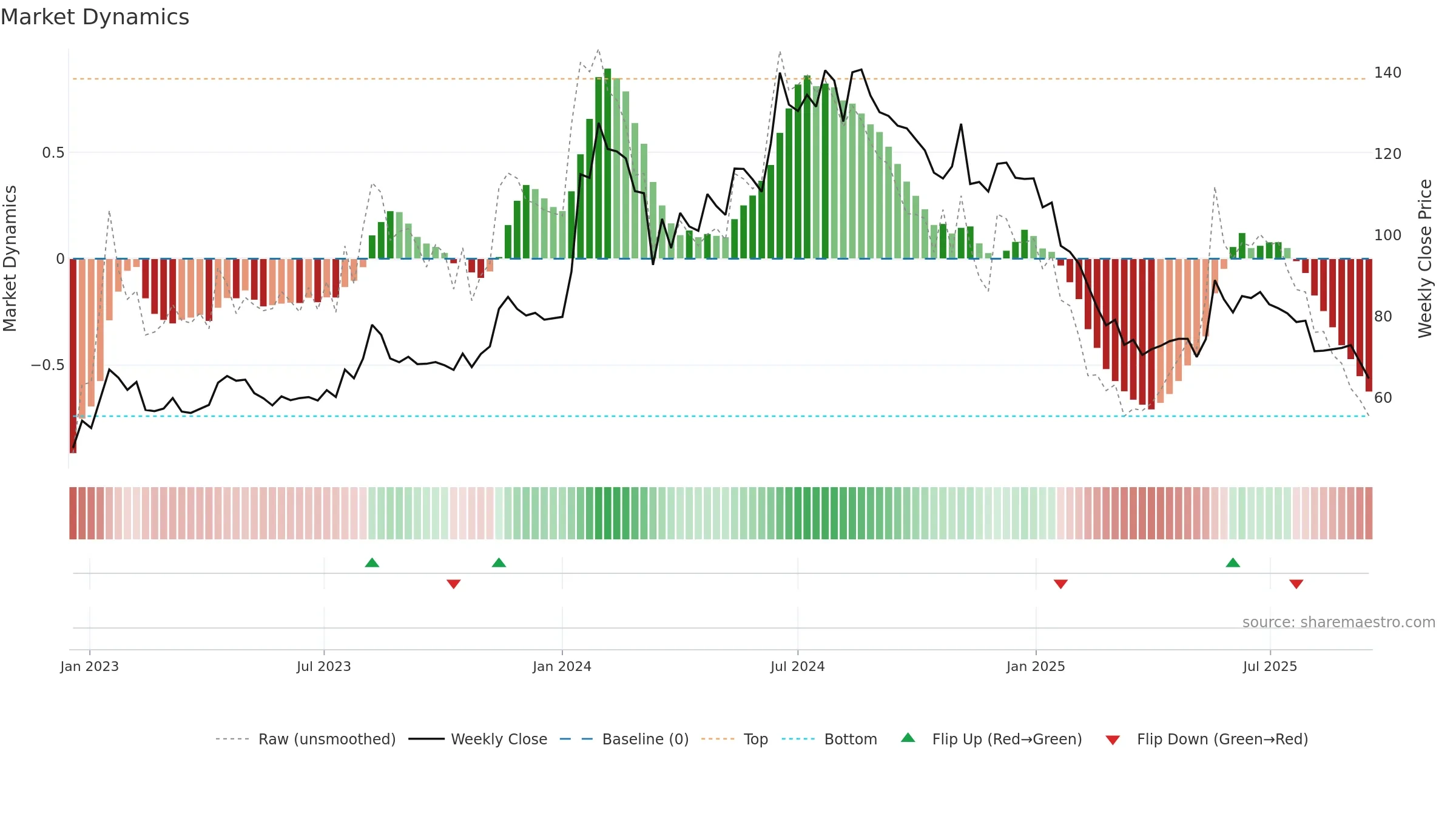Click the 80 price axis label
Viewport: 1456px width, 819px height.
point(1383,317)
